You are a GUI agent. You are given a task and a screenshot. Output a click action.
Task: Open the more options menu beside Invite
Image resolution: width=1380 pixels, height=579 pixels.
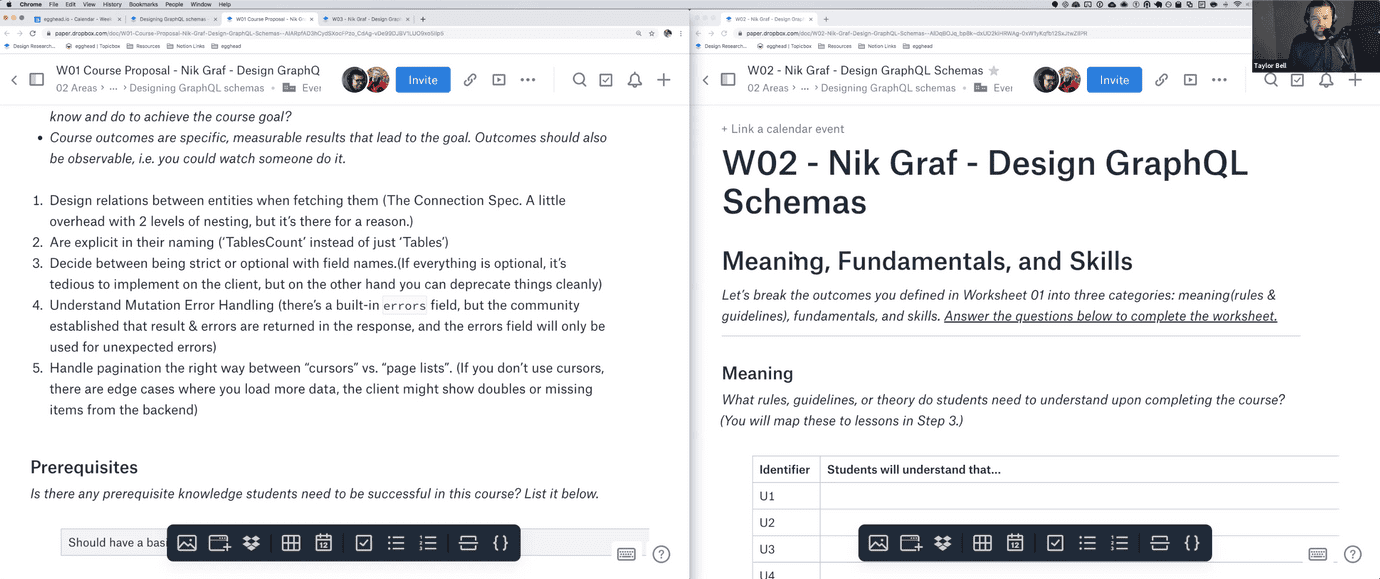[x=528, y=79]
